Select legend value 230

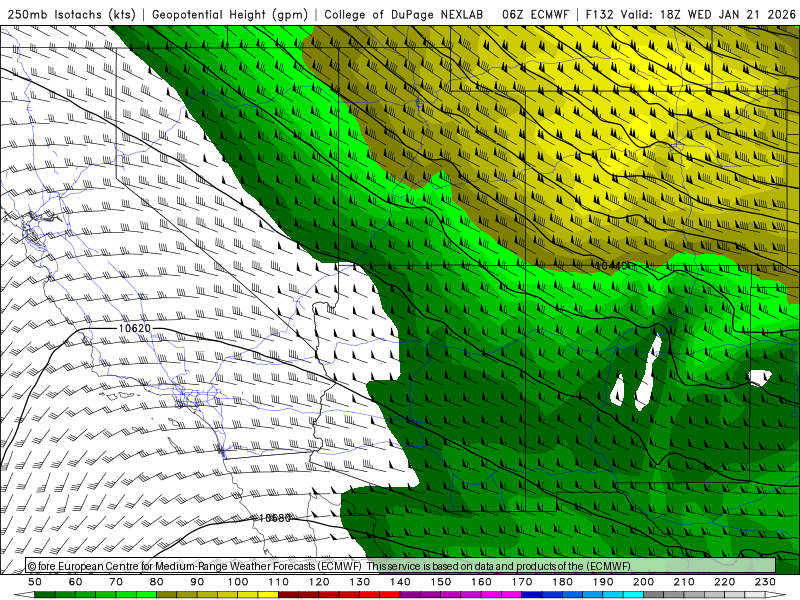point(765,582)
